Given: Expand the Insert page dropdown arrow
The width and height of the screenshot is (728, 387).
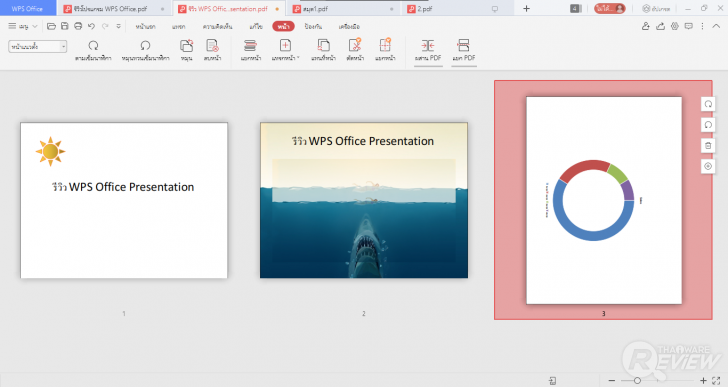Looking at the screenshot, I should coord(298,58).
